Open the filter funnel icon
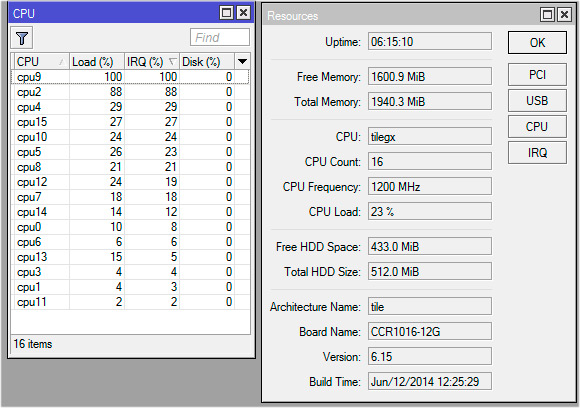The height and width of the screenshot is (408, 580). click(x=21, y=38)
